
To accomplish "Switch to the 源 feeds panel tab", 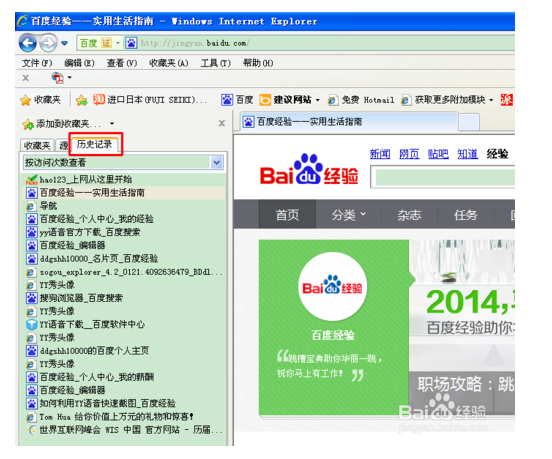I will (x=64, y=145).
